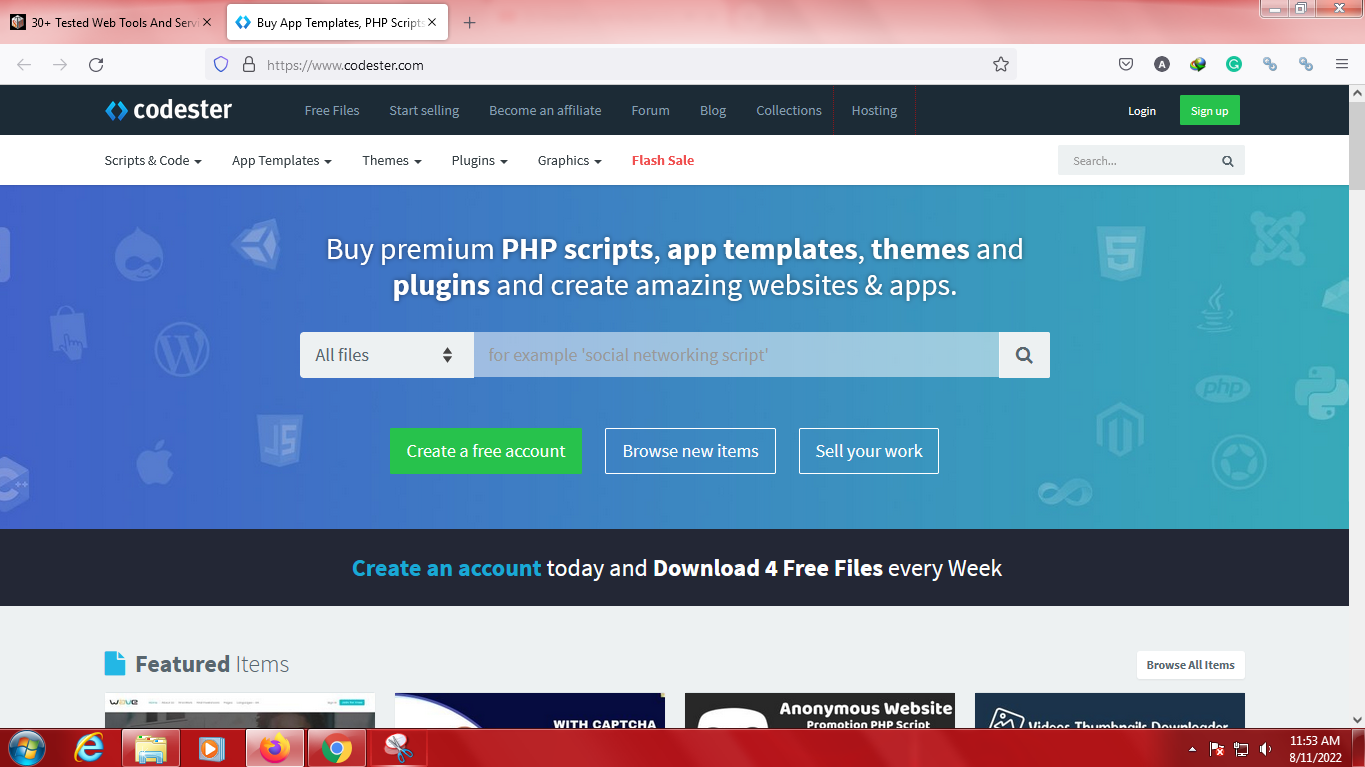Click the browser back arrow
This screenshot has height=767, width=1365.
(x=24, y=65)
